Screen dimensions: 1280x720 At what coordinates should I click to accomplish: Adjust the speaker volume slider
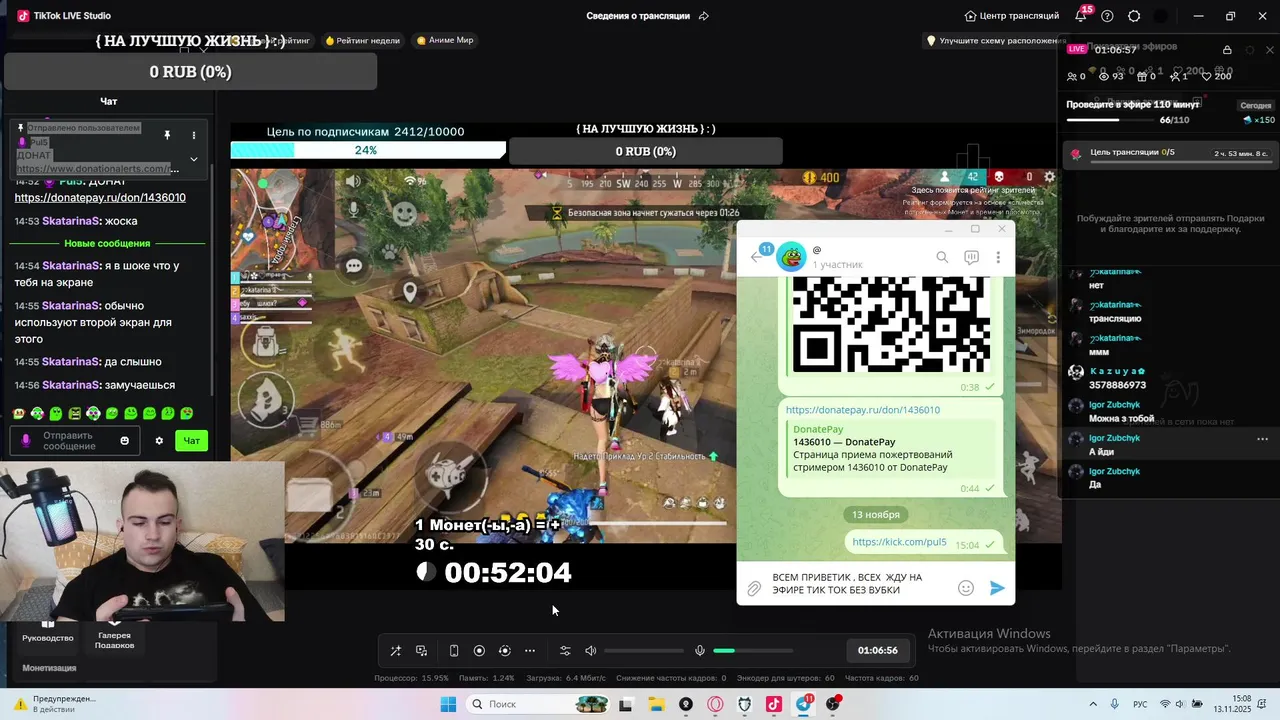(x=644, y=651)
